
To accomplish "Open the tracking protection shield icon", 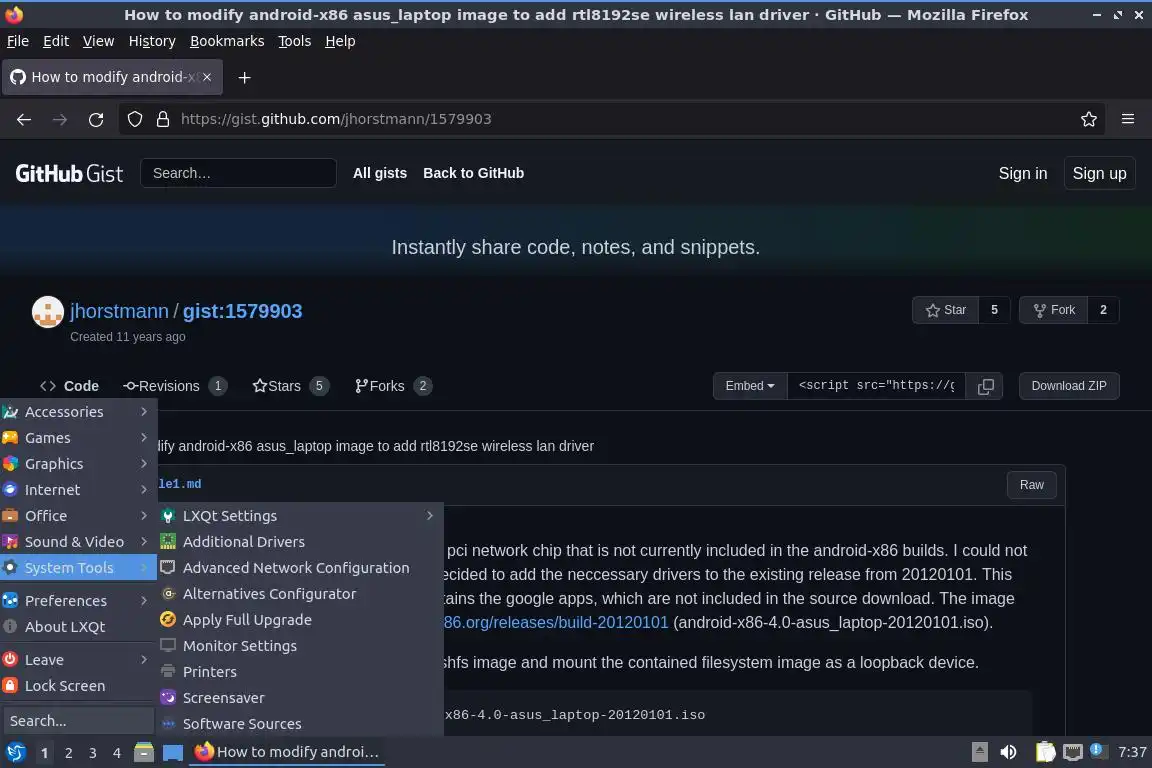I will (x=135, y=119).
